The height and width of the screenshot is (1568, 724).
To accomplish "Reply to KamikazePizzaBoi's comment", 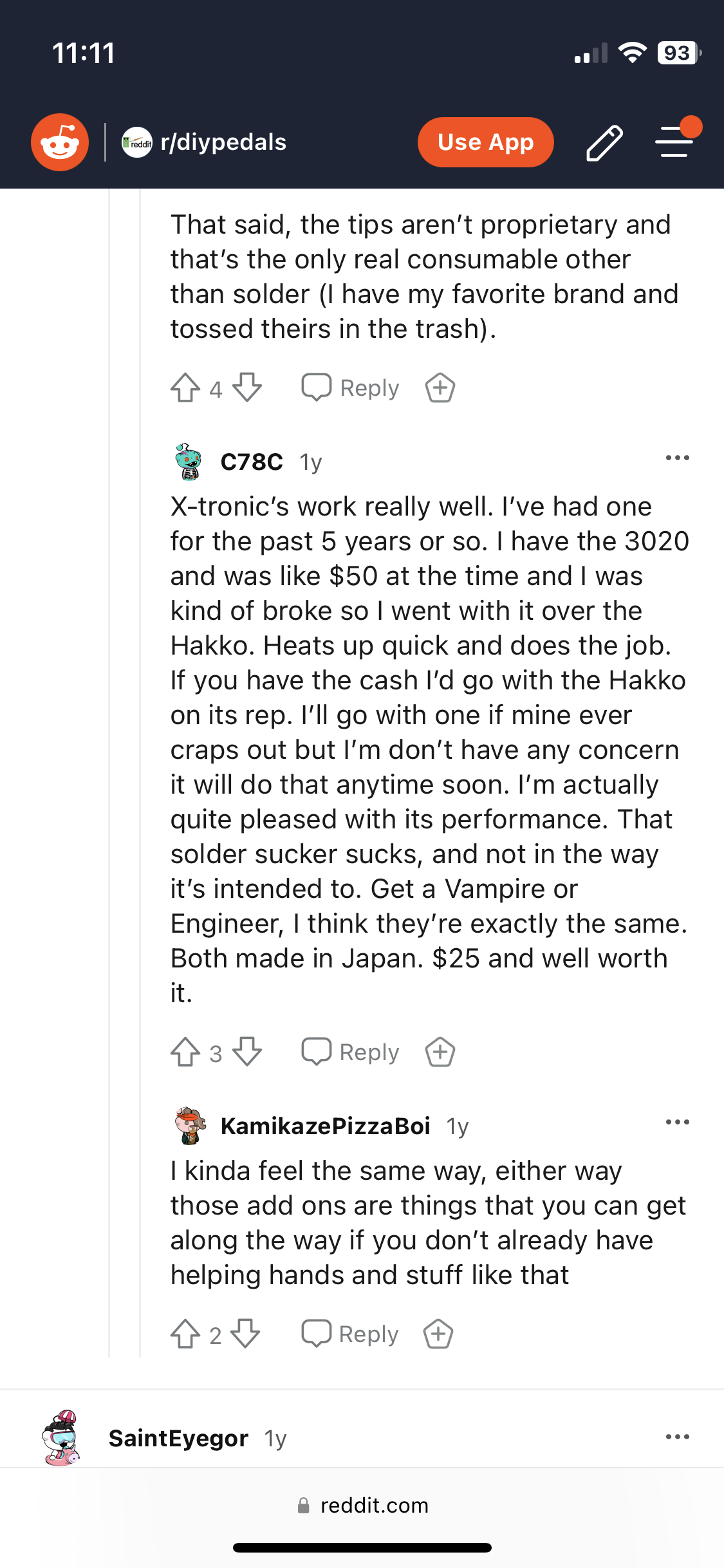I will click(x=351, y=1334).
